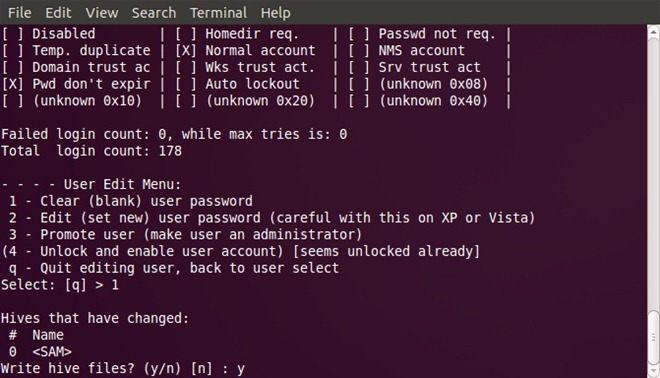Open the File menu
Screen dimensions: 660x378
pos(19,13)
